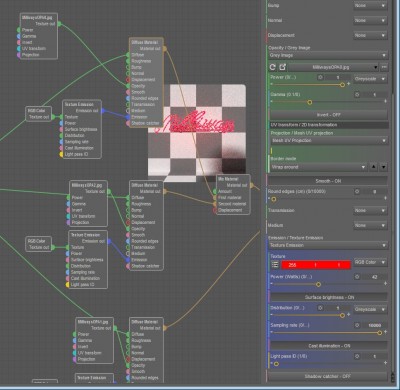Image resolution: width=400 pixels, height=390 pixels.
Task: Click the reset icon beside the Gamma value
Action: click(x=357, y=95)
